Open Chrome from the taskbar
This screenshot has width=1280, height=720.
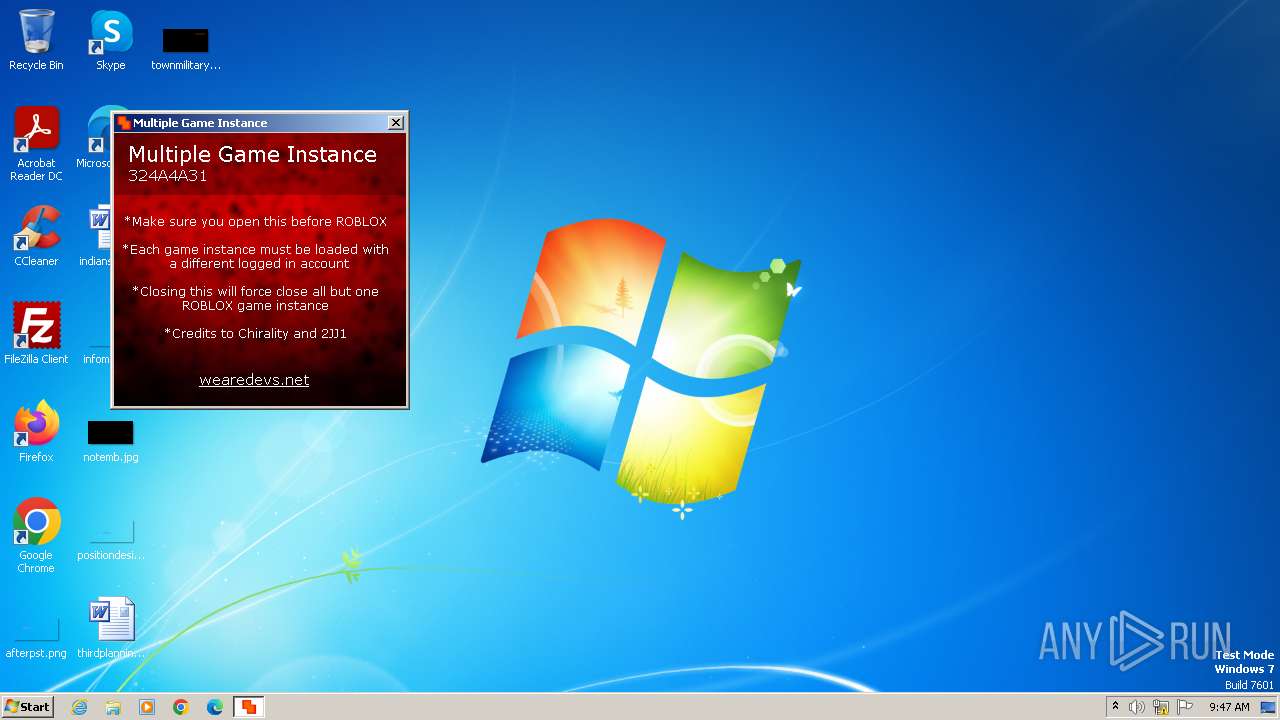(x=181, y=707)
